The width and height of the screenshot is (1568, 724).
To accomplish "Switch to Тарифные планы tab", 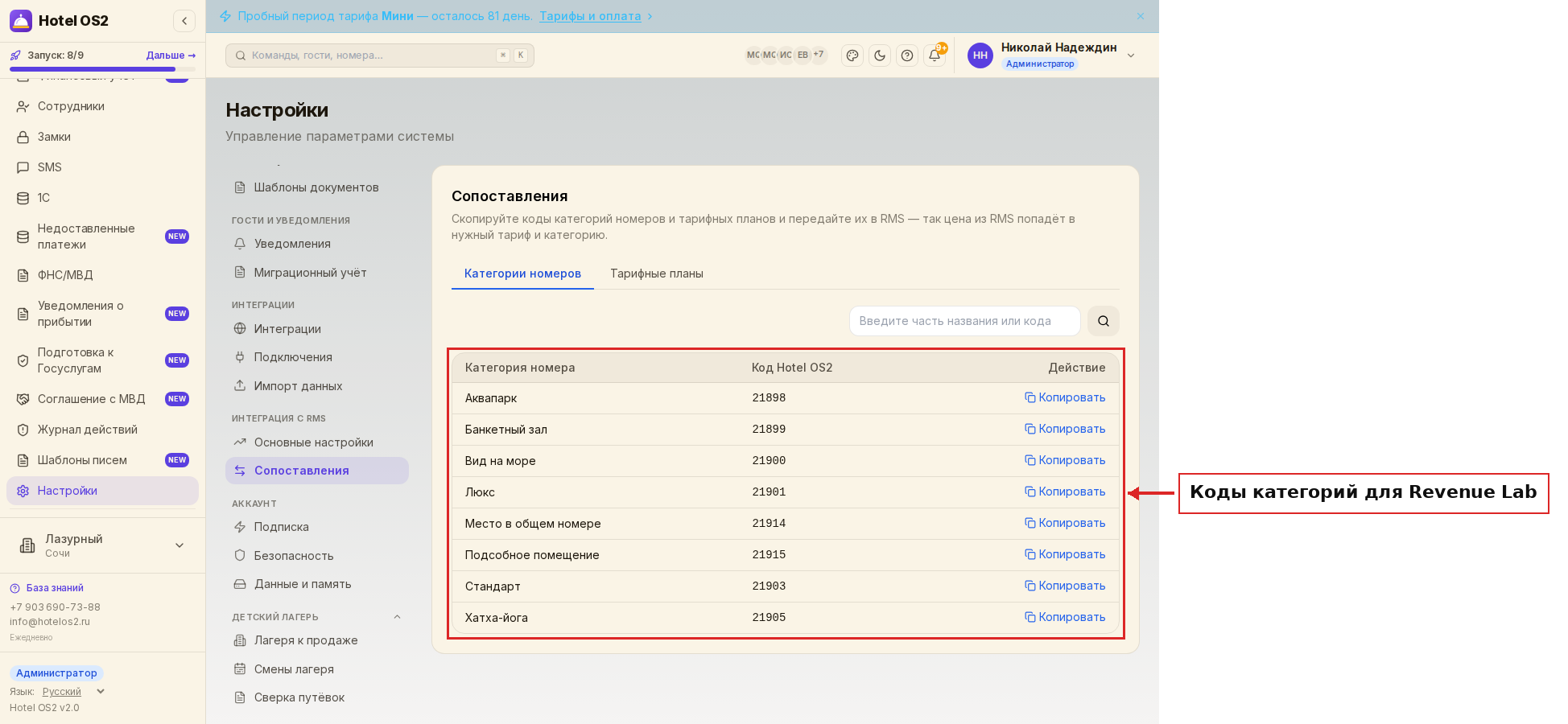I will click(657, 274).
